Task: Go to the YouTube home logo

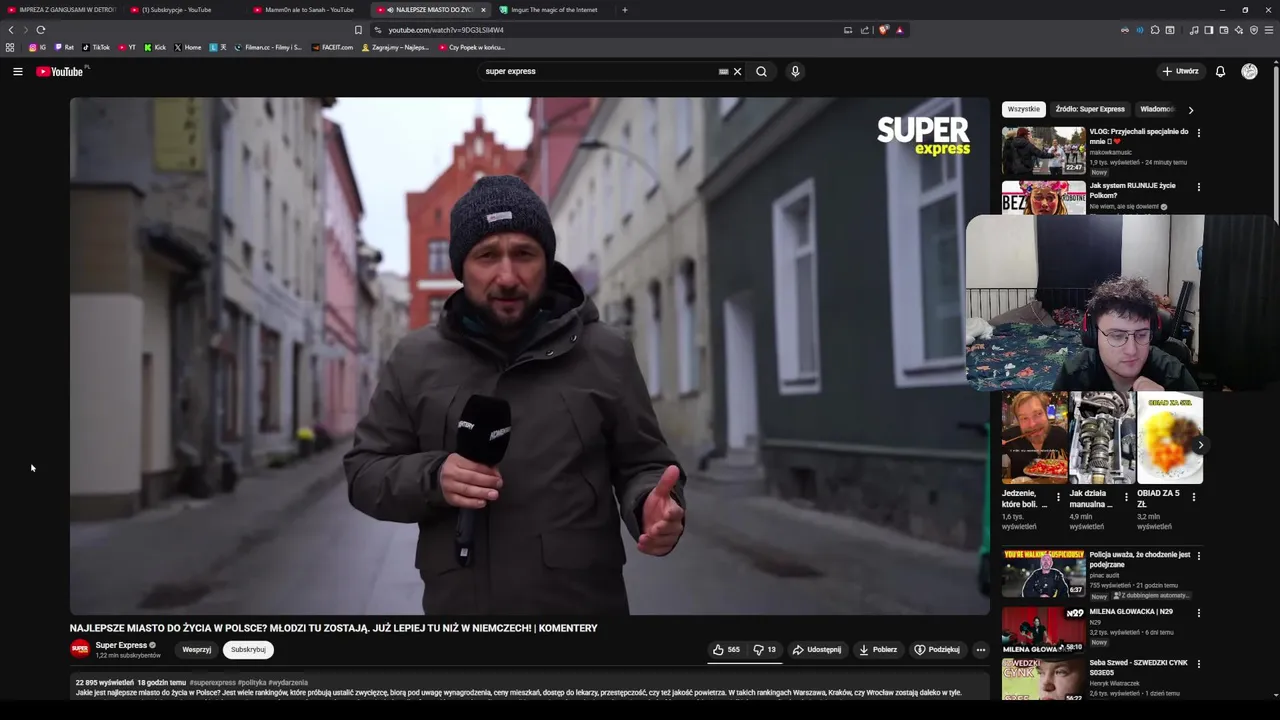Action: (60, 71)
